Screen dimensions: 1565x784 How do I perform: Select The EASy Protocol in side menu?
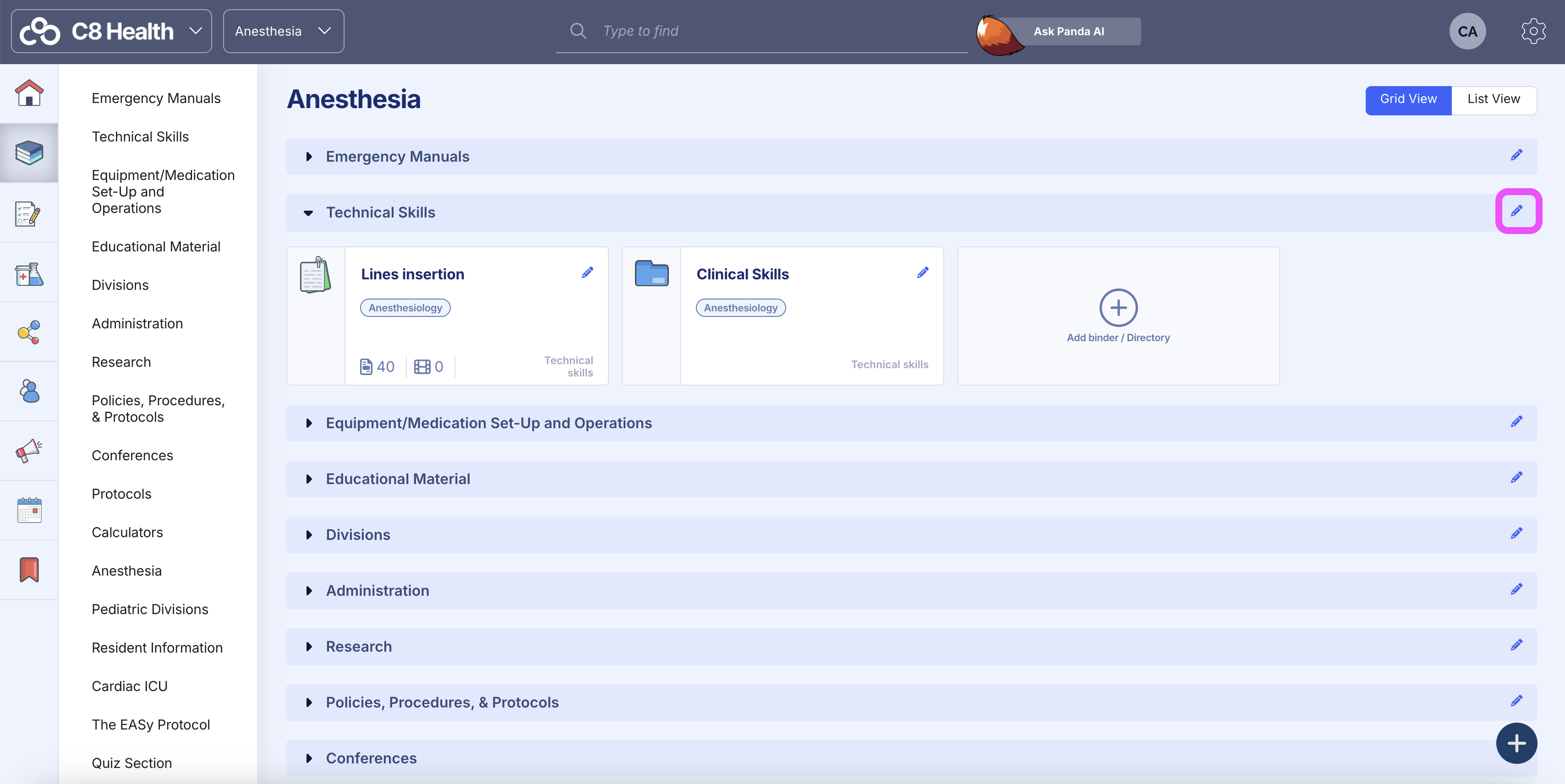click(151, 724)
